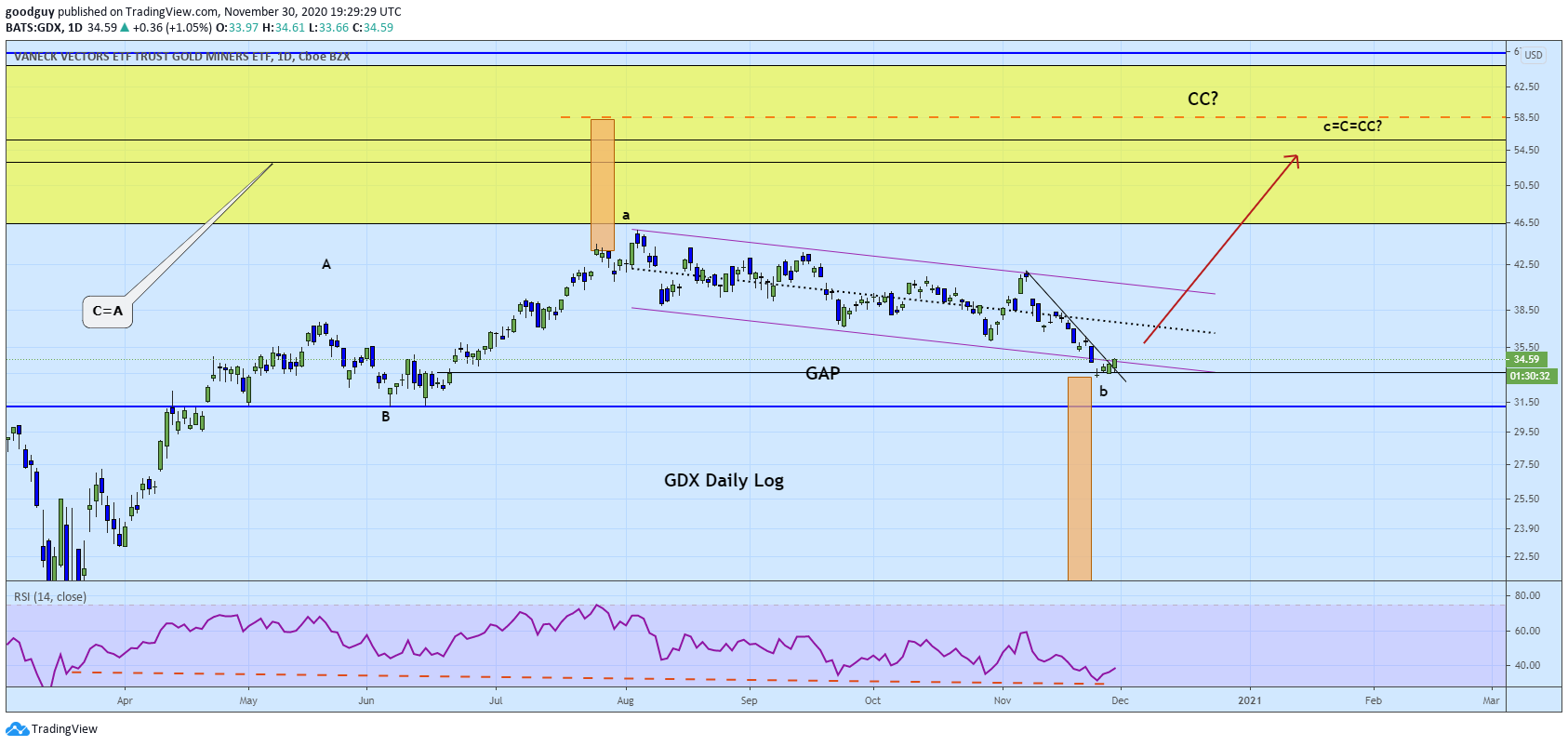
Task: Click the Aug date on time axis
Action: tap(626, 700)
